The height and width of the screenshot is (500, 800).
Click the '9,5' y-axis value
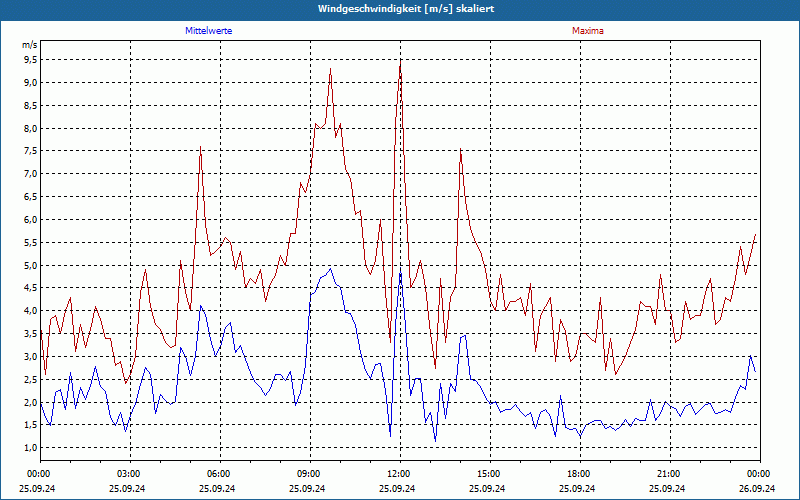[31, 60]
